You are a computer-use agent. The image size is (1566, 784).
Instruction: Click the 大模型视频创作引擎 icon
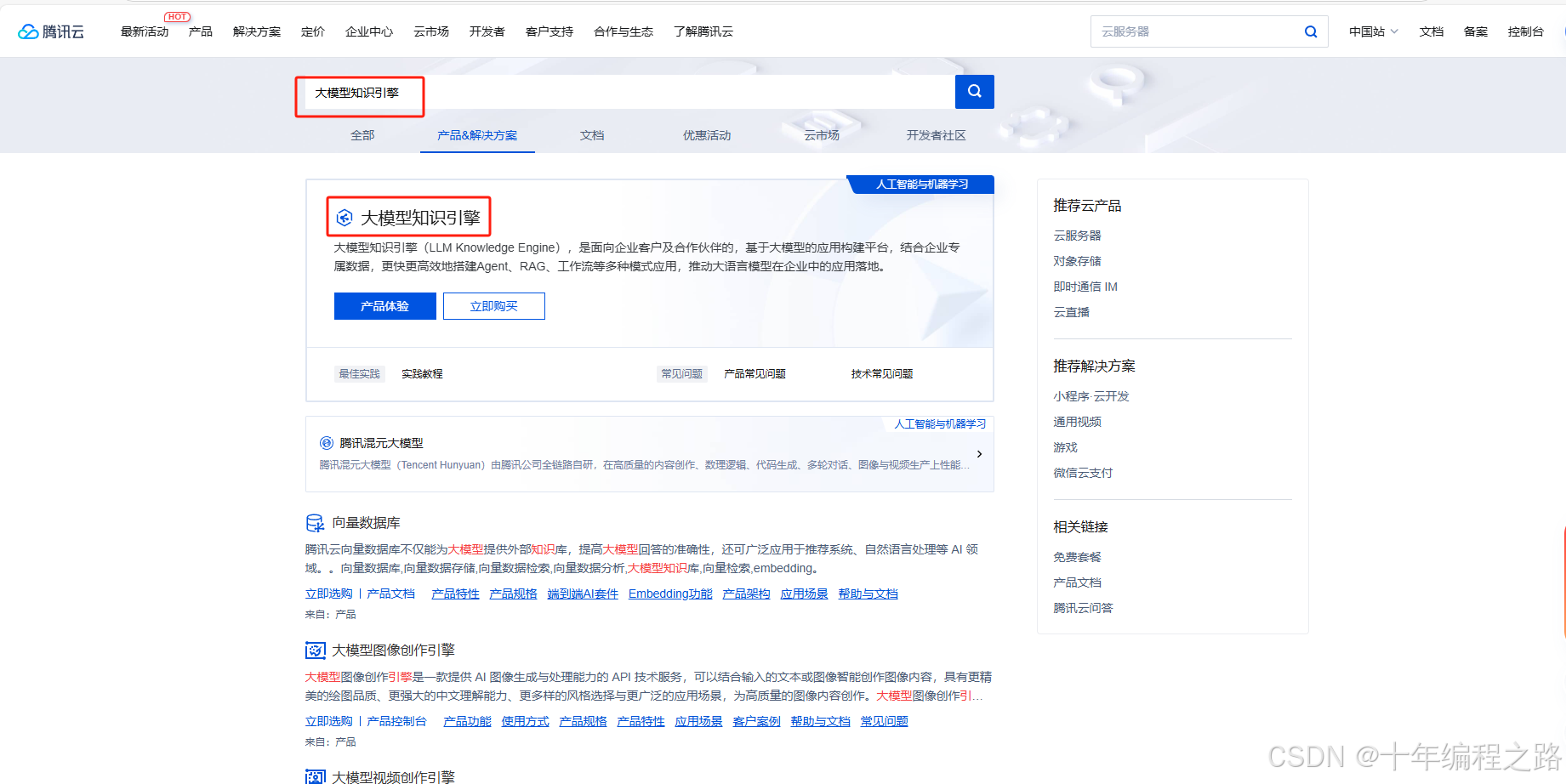pos(315,776)
